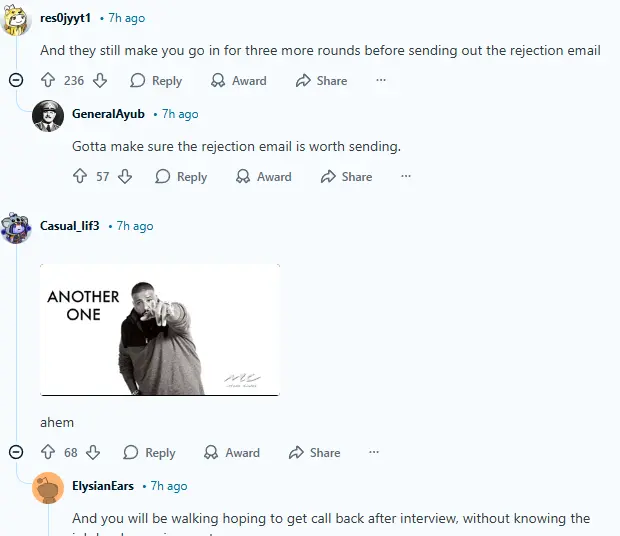620x536 pixels.
Task: Collapse Casual_lif3's comment thread
Action: pos(15,453)
